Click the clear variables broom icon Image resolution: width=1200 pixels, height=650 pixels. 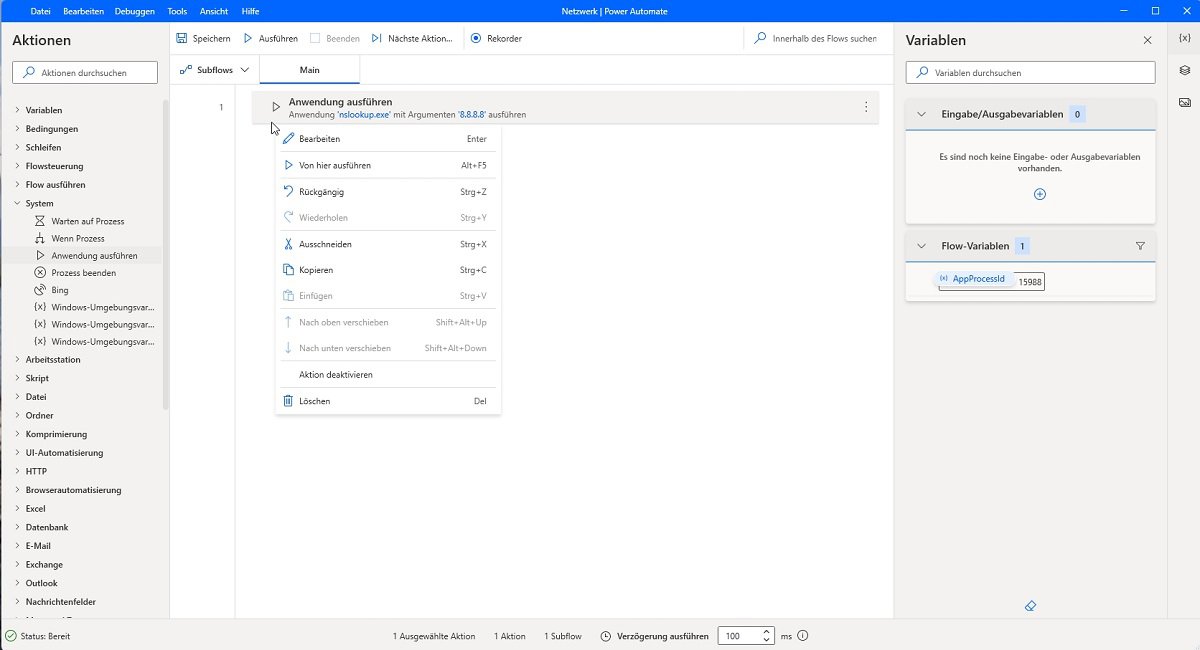click(x=1029, y=605)
